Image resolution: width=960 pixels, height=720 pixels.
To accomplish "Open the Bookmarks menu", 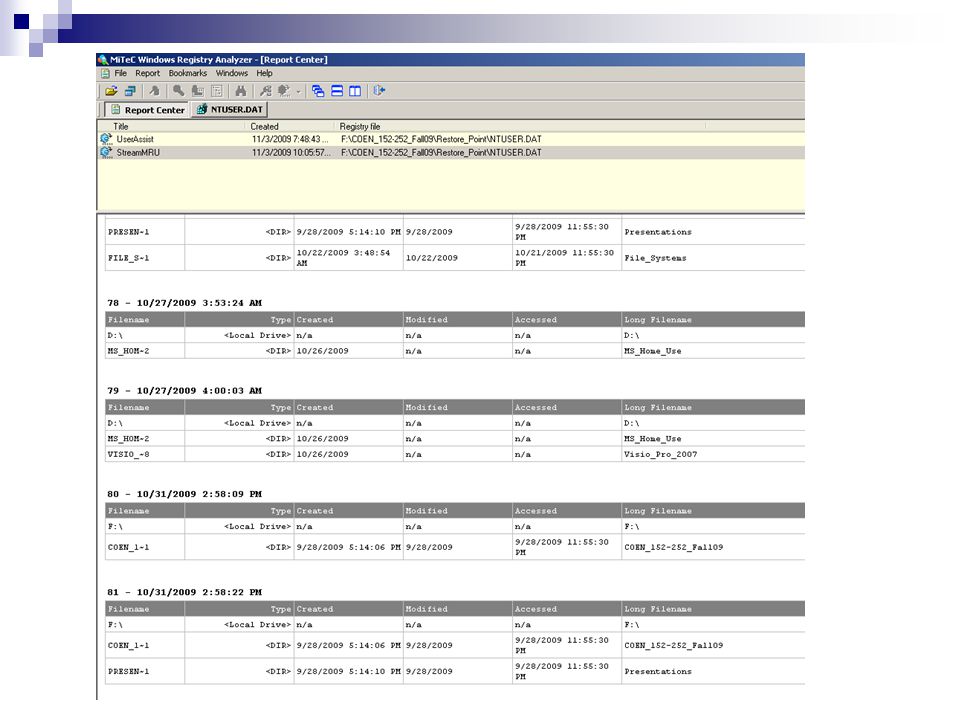I will tap(188, 73).
